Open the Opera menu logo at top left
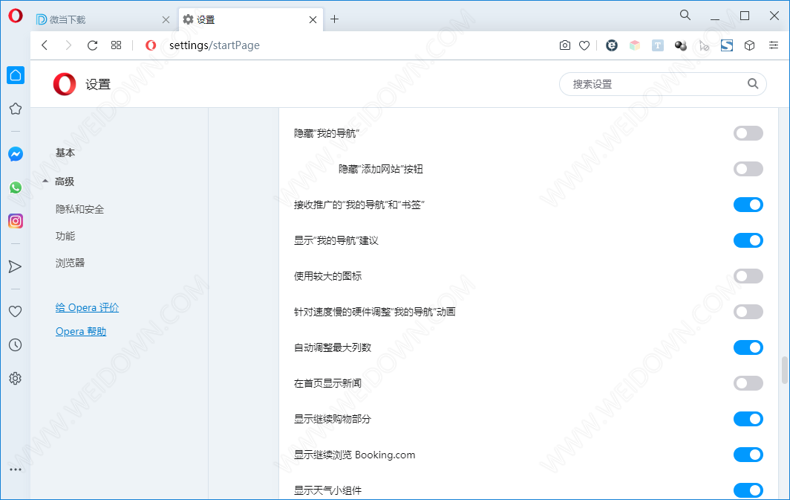The height and width of the screenshot is (500, 790). (15, 16)
